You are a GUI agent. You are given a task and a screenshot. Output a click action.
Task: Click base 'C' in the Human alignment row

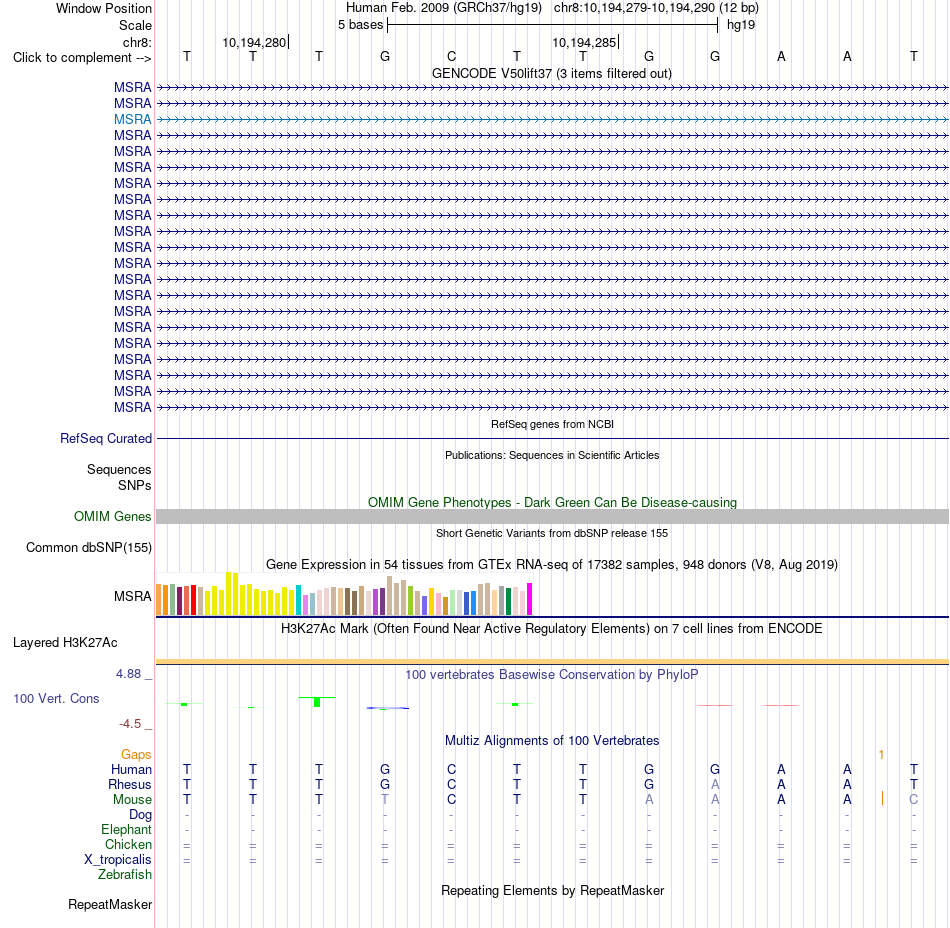(x=451, y=769)
